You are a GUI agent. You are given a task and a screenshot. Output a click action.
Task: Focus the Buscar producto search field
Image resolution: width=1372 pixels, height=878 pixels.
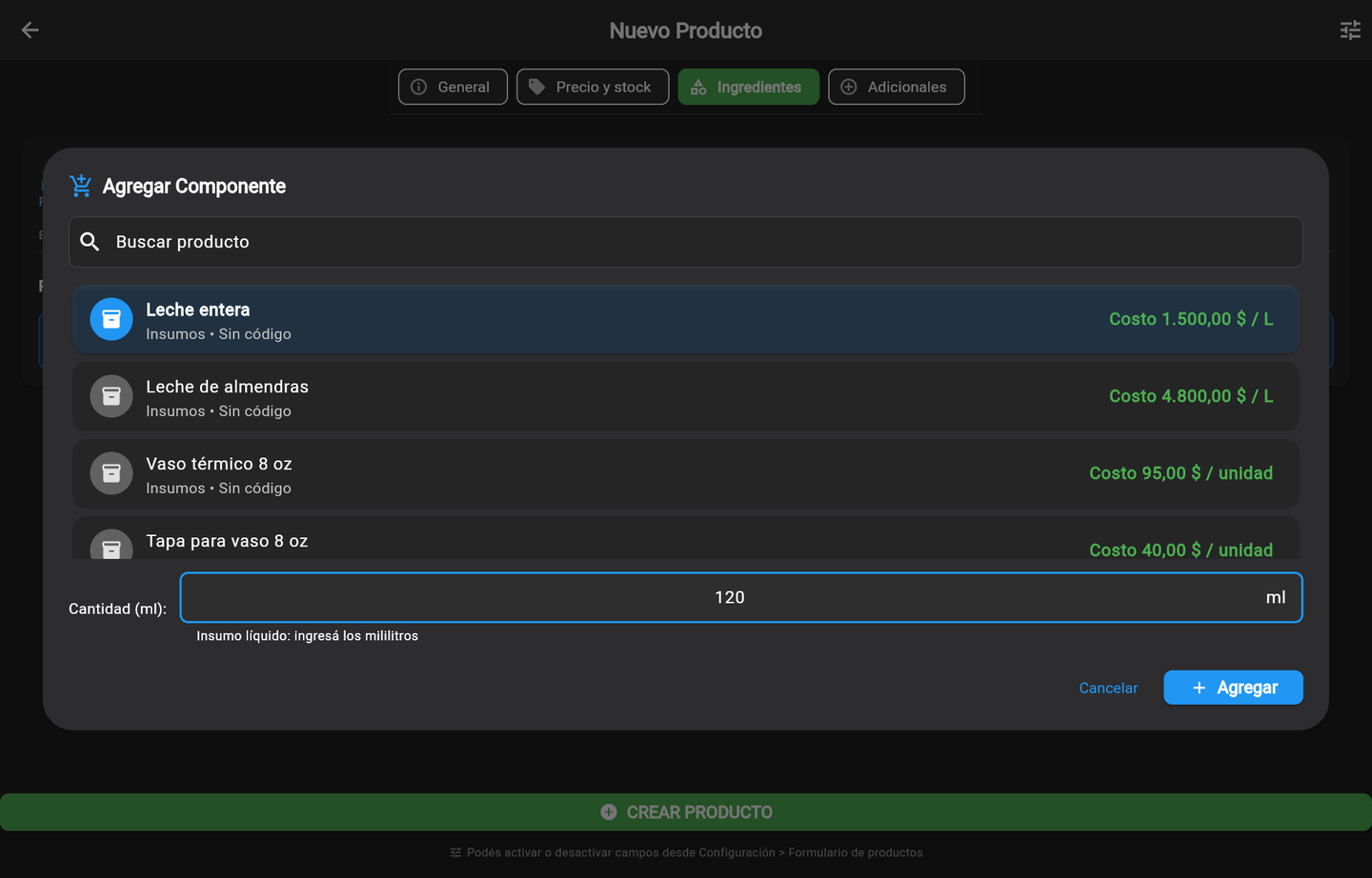[686, 242]
